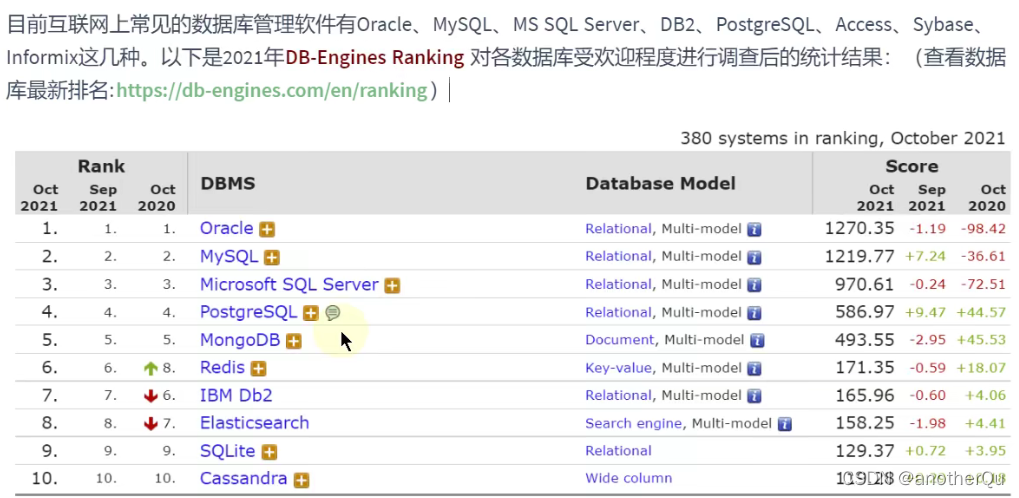Click the Database Model column header

pos(660,184)
